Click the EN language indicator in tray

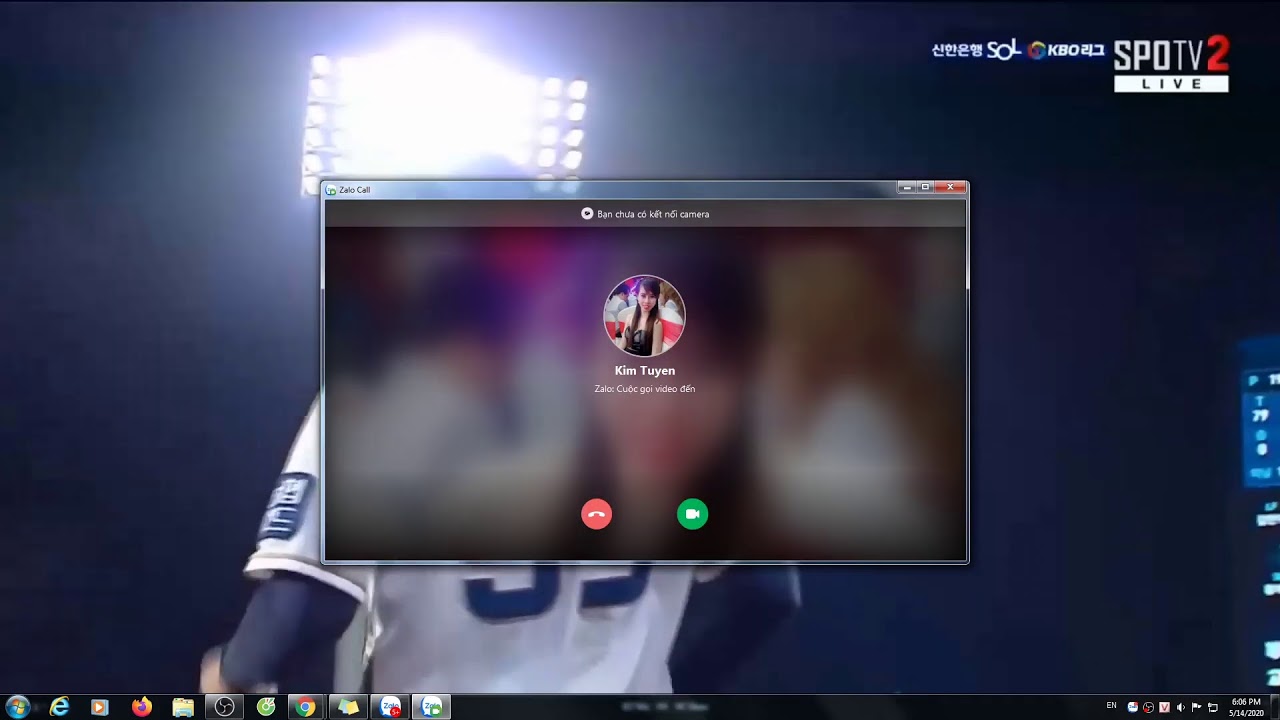[1111, 706]
